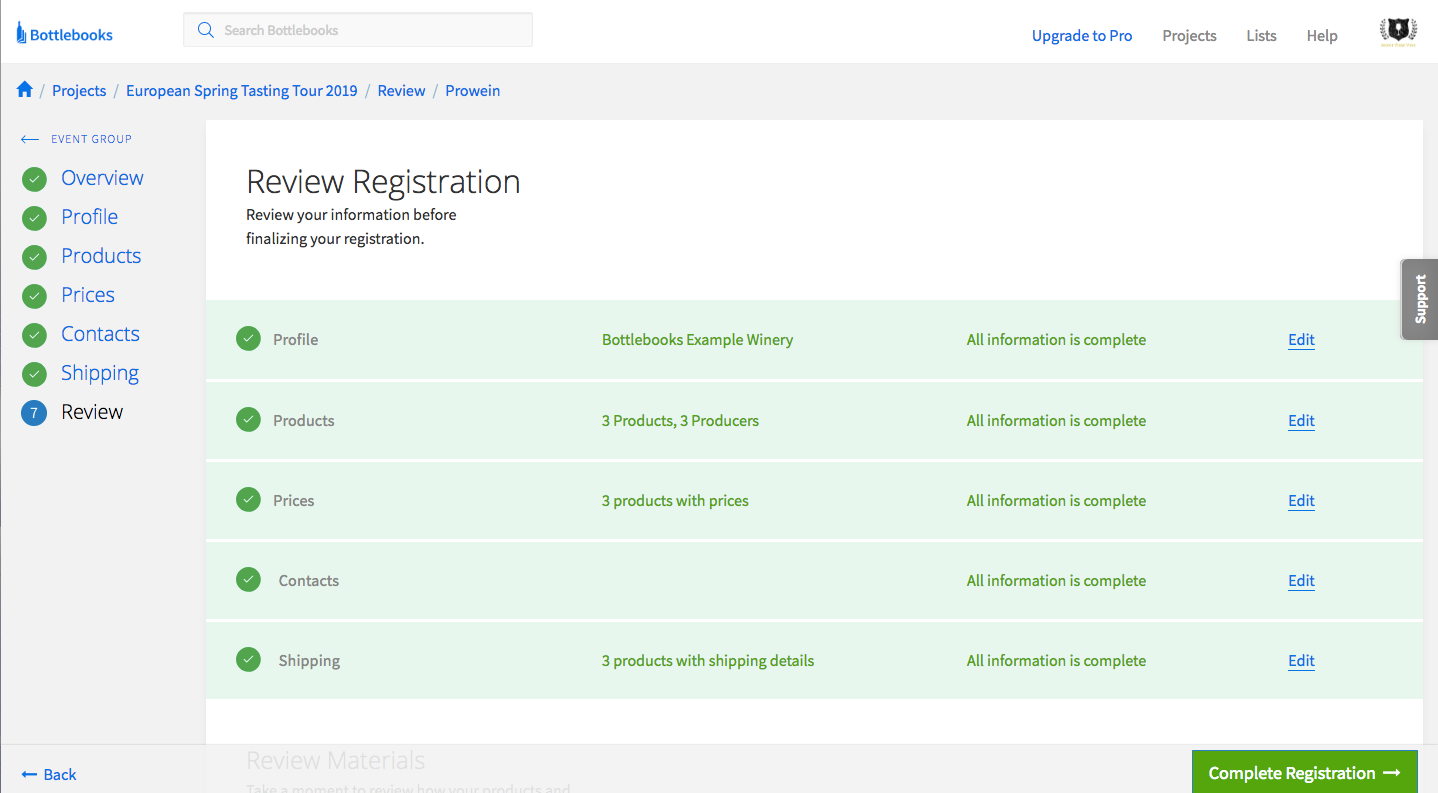Open the home icon in breadcrumbs
Image resolution: width=1438 pixels, height=793 pixels.
pyautogui.click(x=25, y=90)
